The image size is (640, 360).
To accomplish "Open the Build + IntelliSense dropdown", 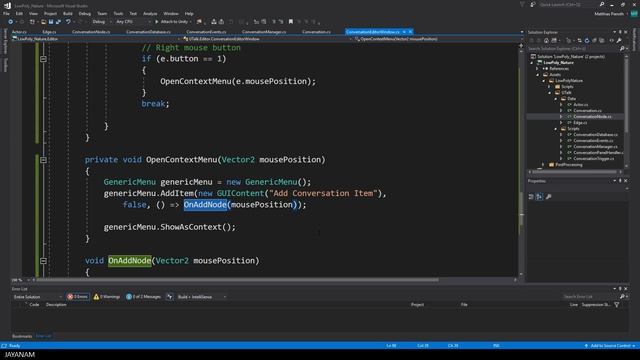I will pyautogui.click(x=202, y=297).
